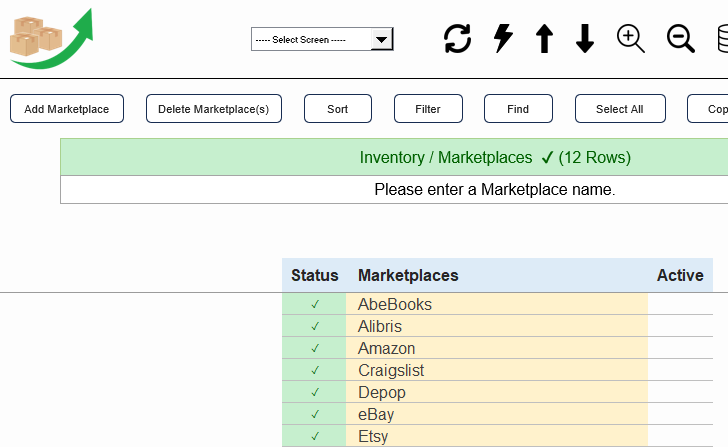Image resolution: width=728 pixels, height=447 pixels.
Task: Click the zoom in magnifier icon
Action: click(x=630, y=39)
